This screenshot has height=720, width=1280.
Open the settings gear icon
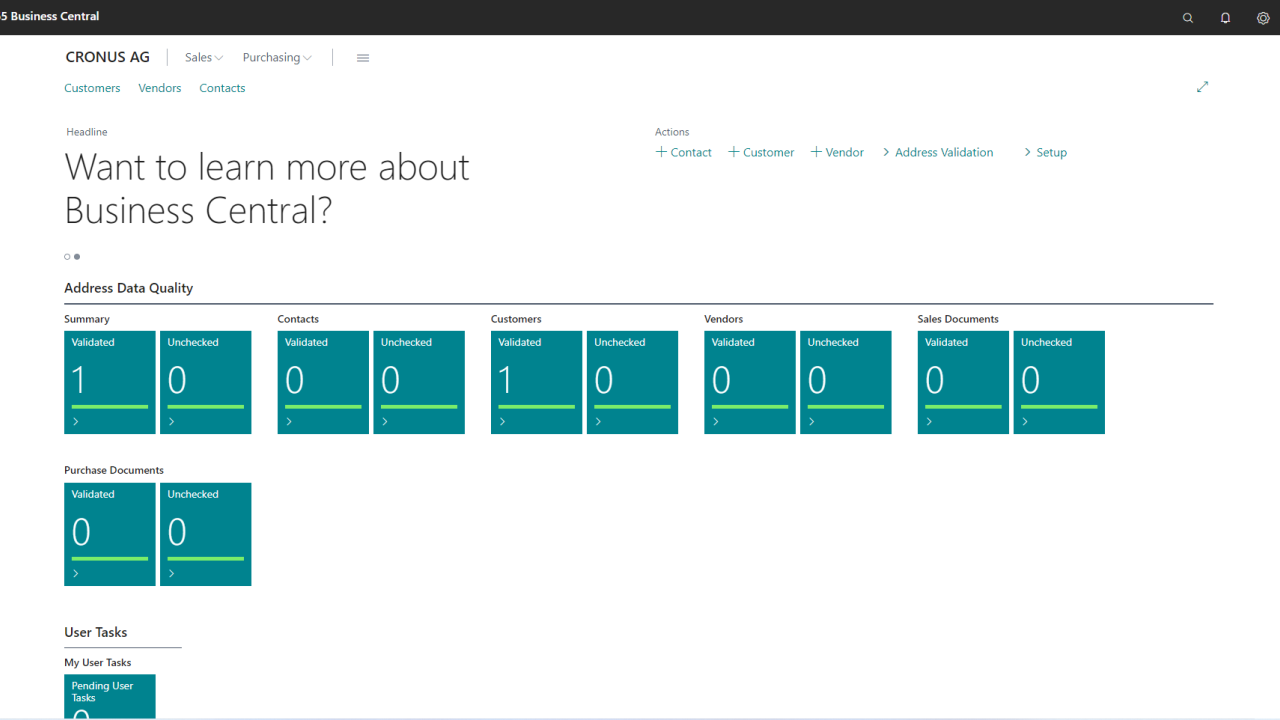point(1263,18)
